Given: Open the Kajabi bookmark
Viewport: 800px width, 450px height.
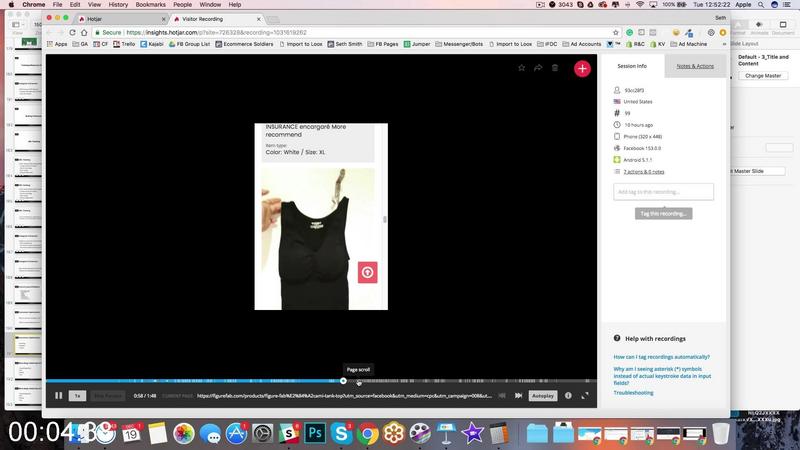Looking at the screenshot, I should pyautogui.click(x=152, y=44).
